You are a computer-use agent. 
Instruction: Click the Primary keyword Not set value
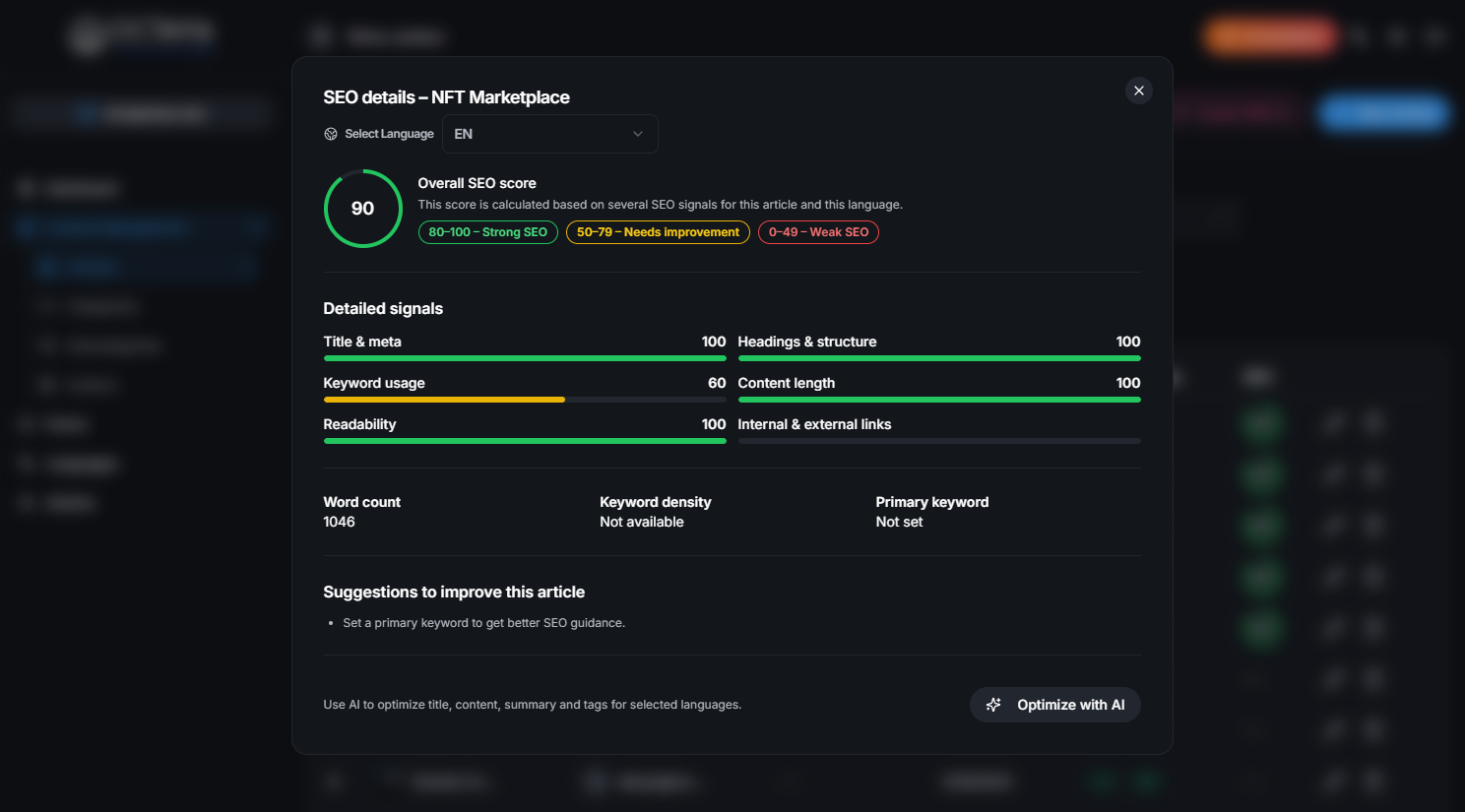click(899, 522)
